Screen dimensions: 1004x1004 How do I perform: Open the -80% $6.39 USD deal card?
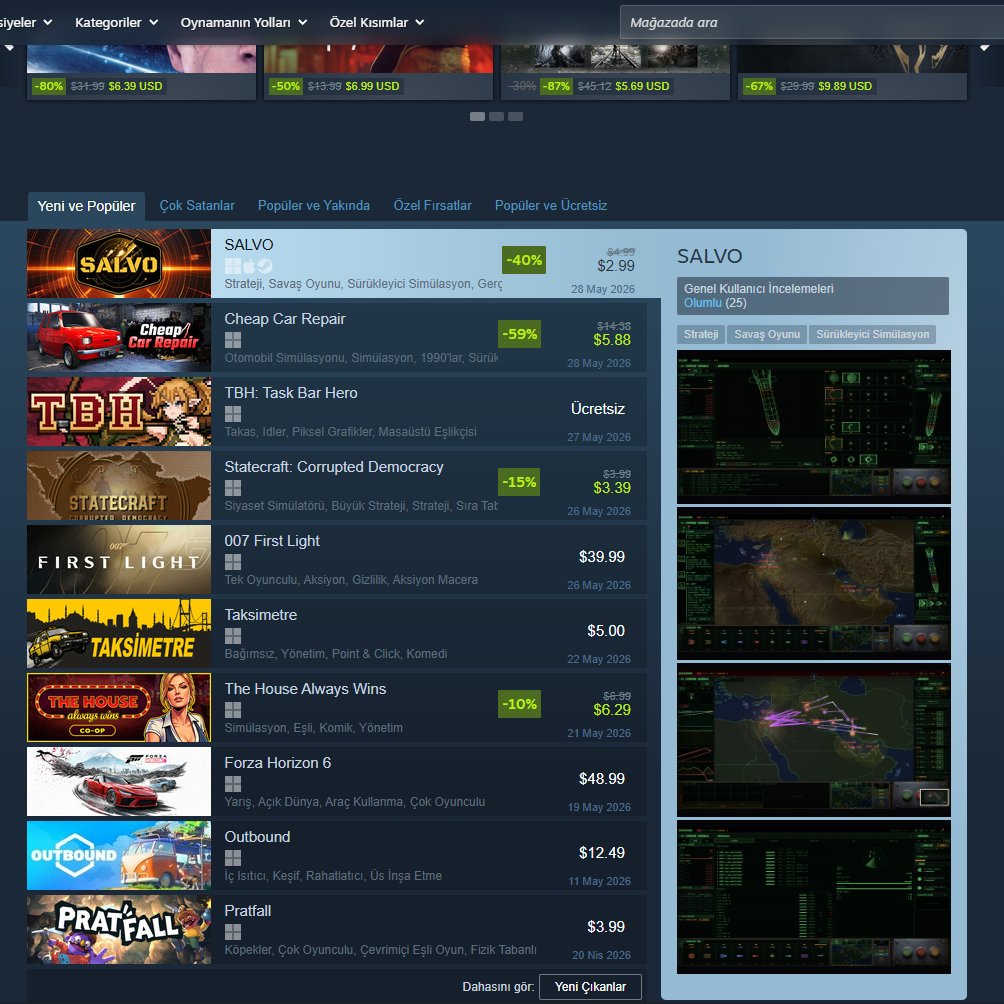[142, 72]
